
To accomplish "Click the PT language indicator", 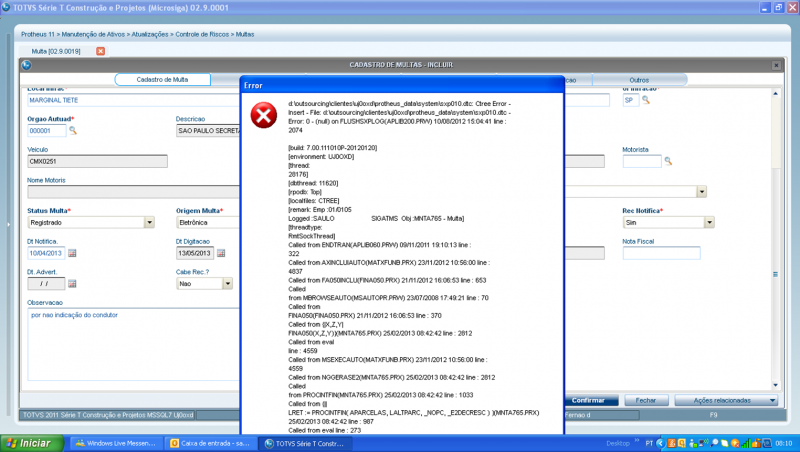I will coord(649,443).
